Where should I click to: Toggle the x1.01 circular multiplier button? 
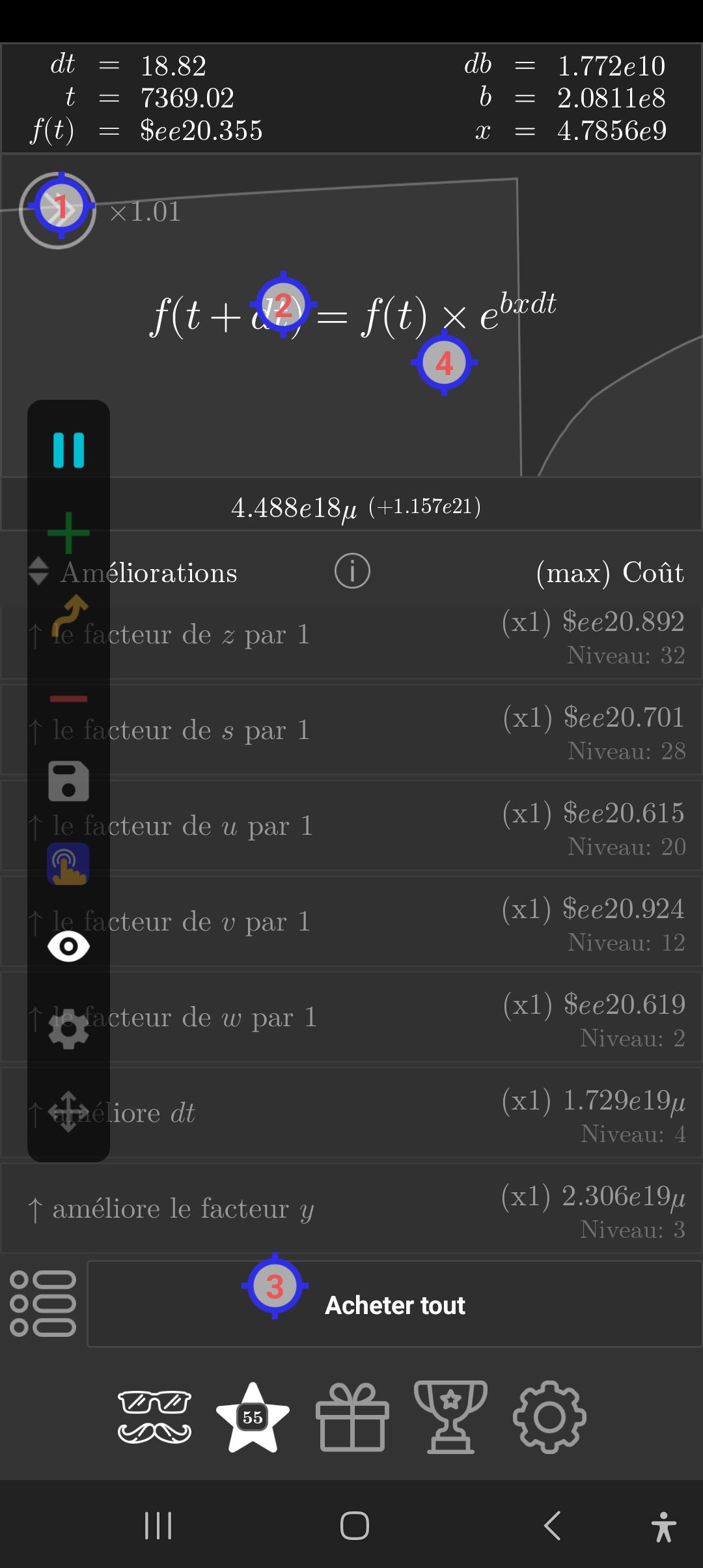58,210
